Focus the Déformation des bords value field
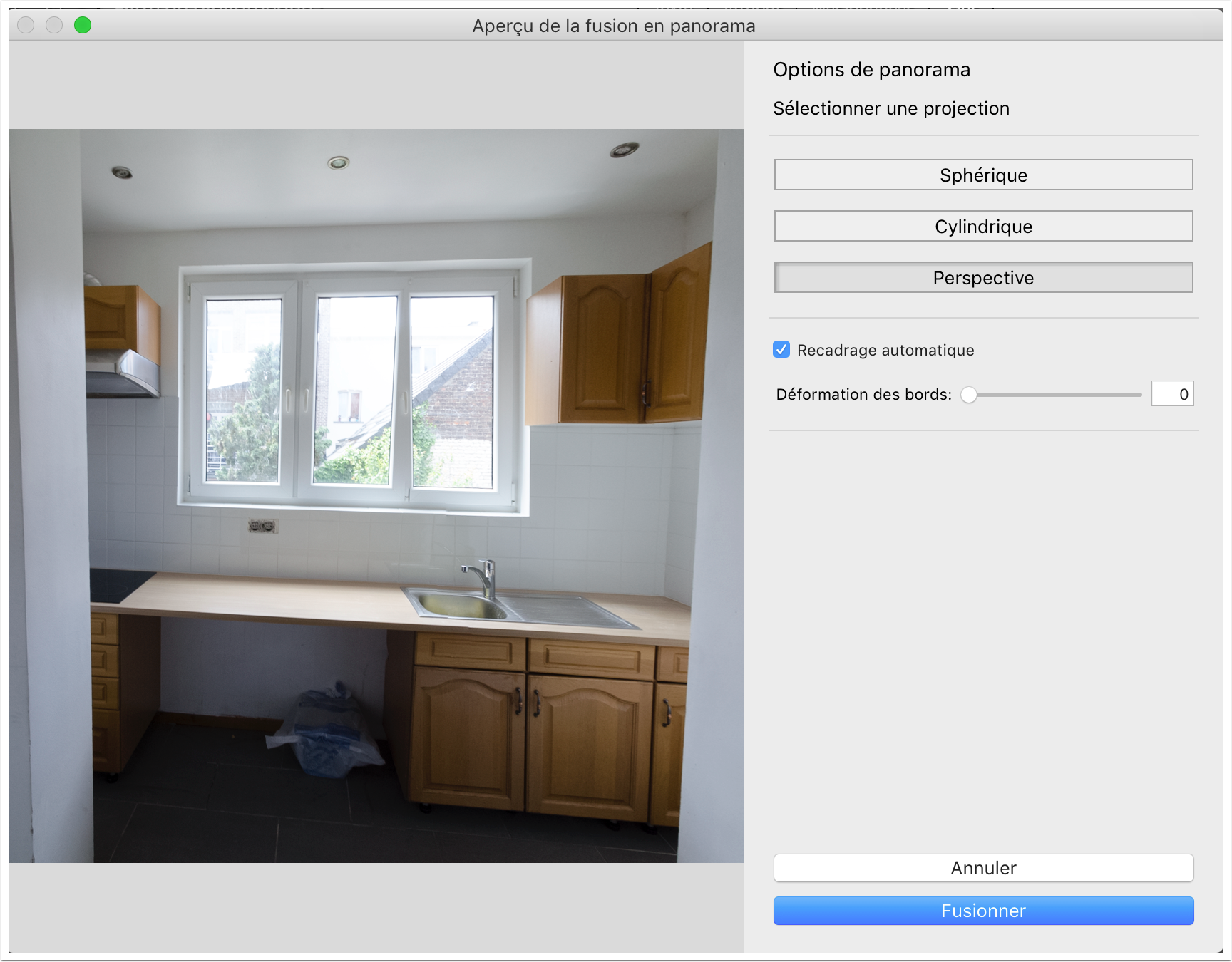Image resolution: width=1232 pixels, height=962 pixels. click(1172, 394)
